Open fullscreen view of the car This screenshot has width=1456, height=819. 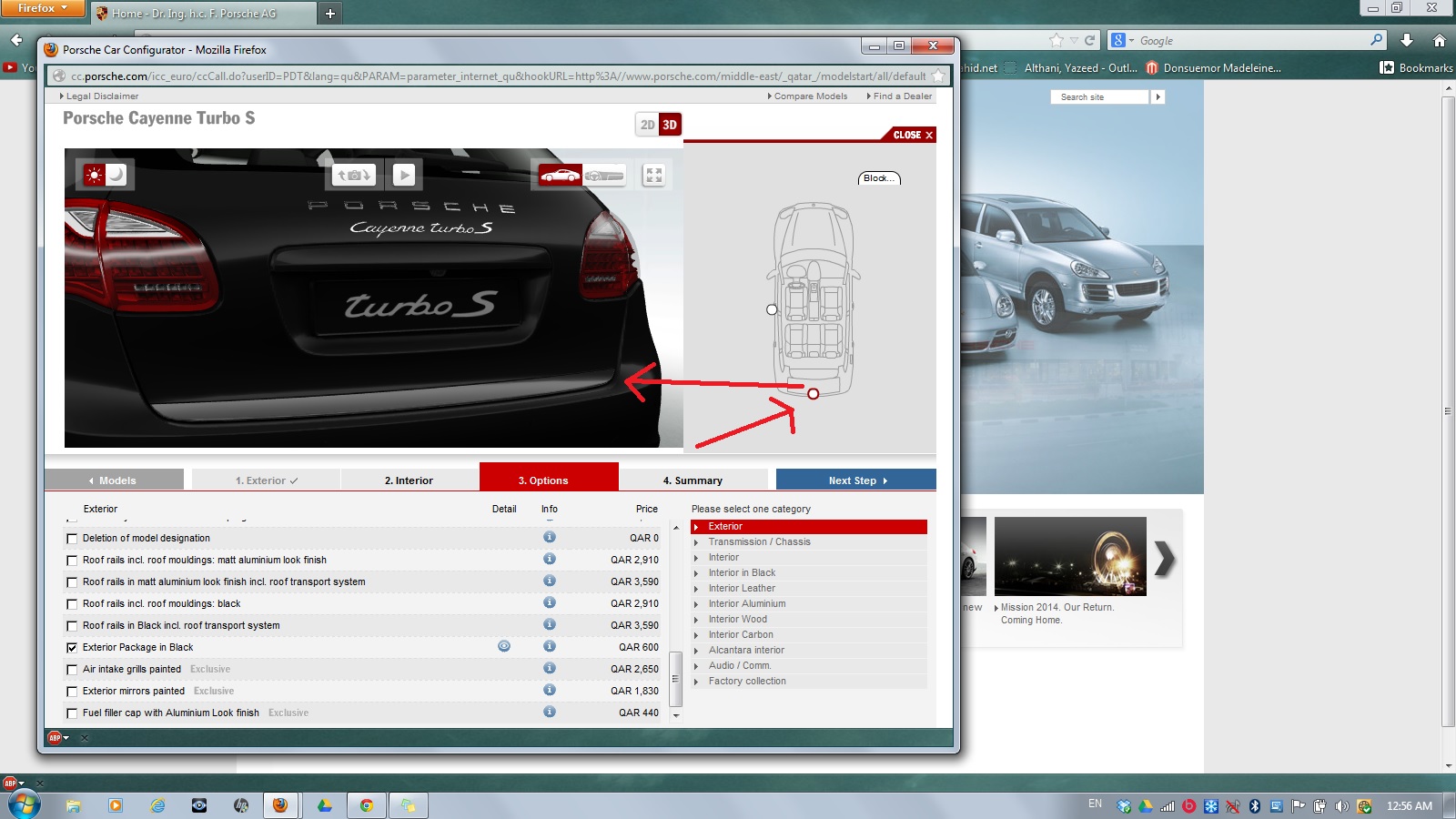coord(653,175)
